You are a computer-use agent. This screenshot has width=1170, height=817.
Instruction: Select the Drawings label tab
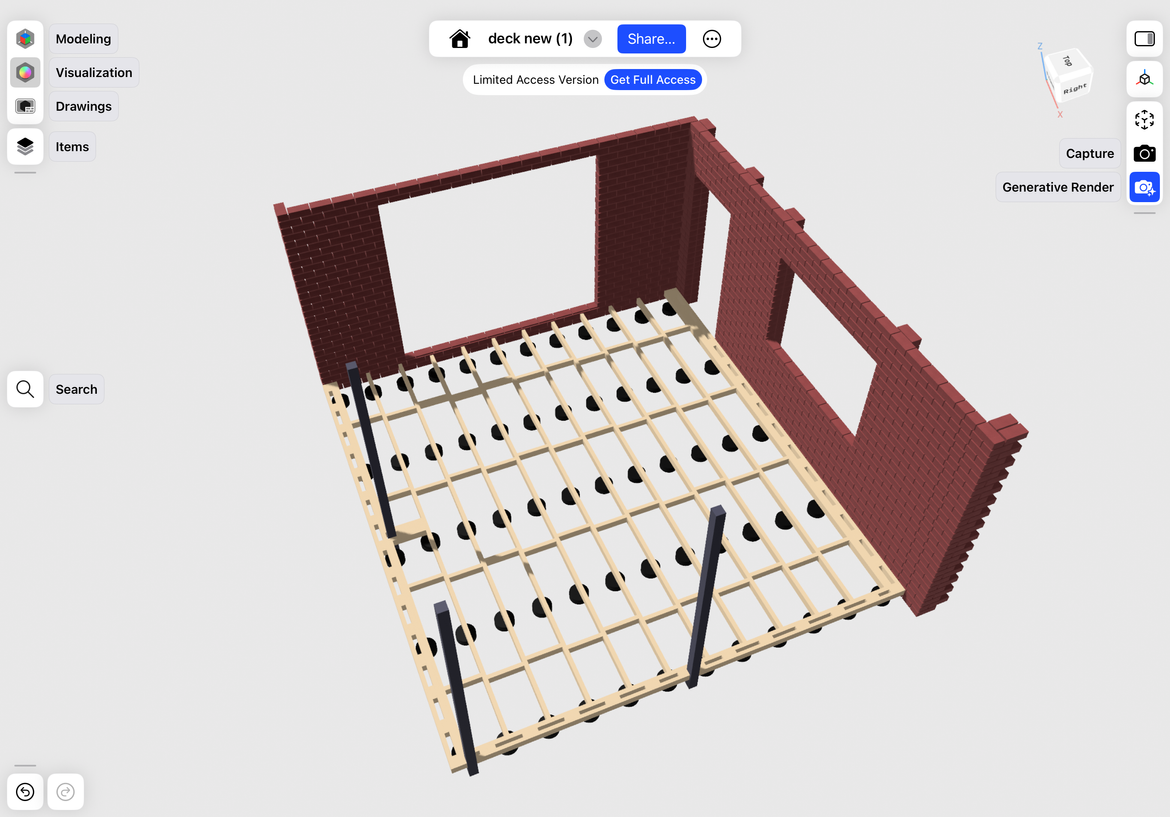pos(84,106)
